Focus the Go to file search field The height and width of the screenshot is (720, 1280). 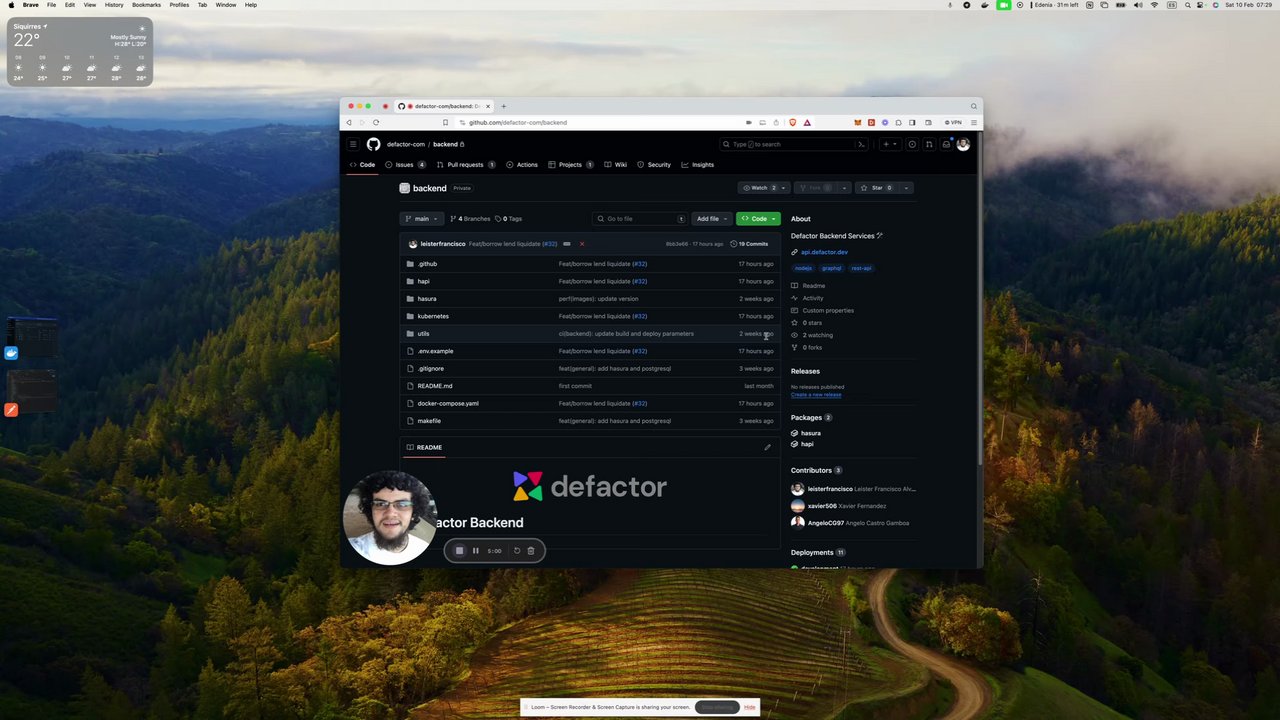[640, 218]
